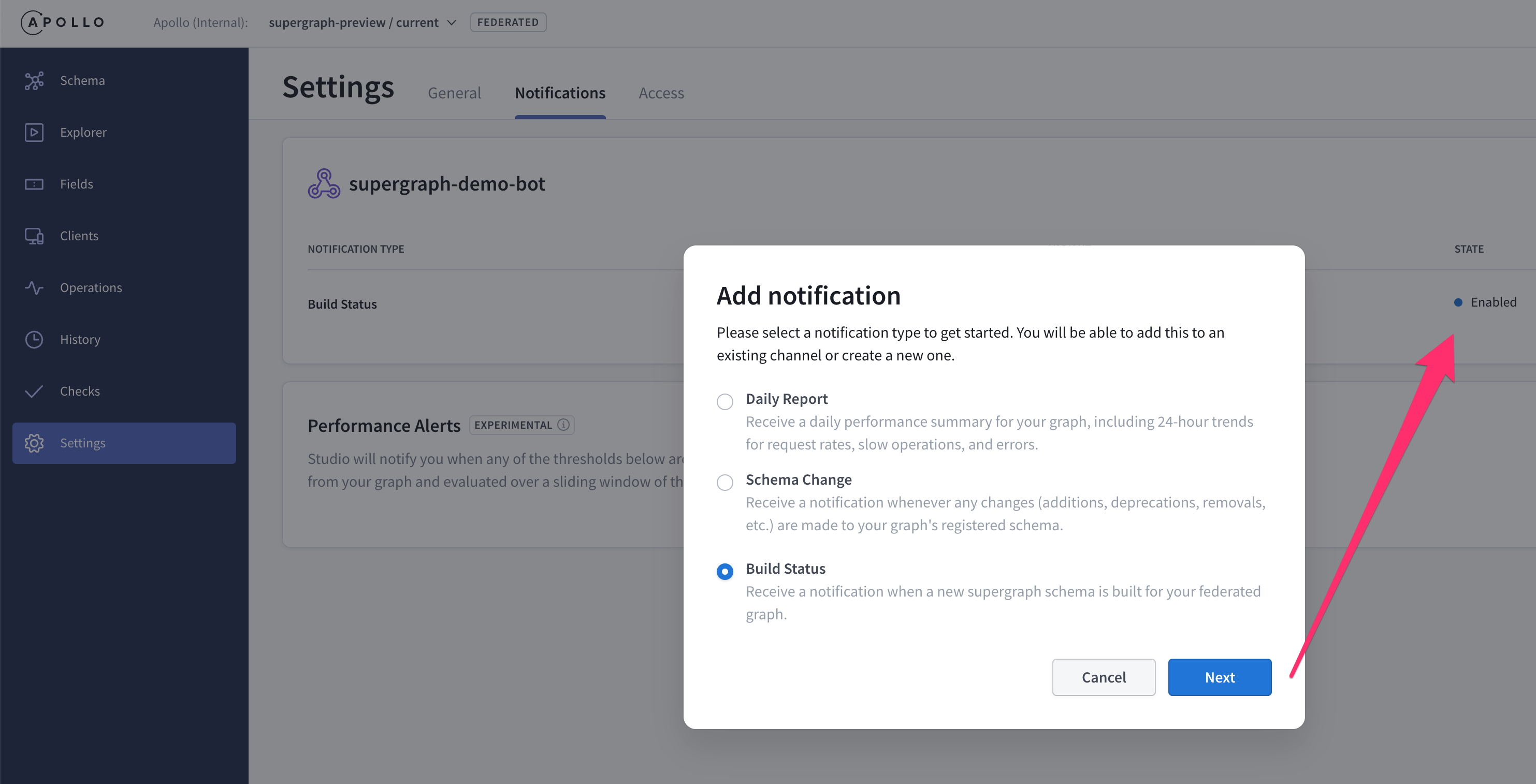Click the Fields icon in sidebar
The image size is (1536, 784).
34,183
